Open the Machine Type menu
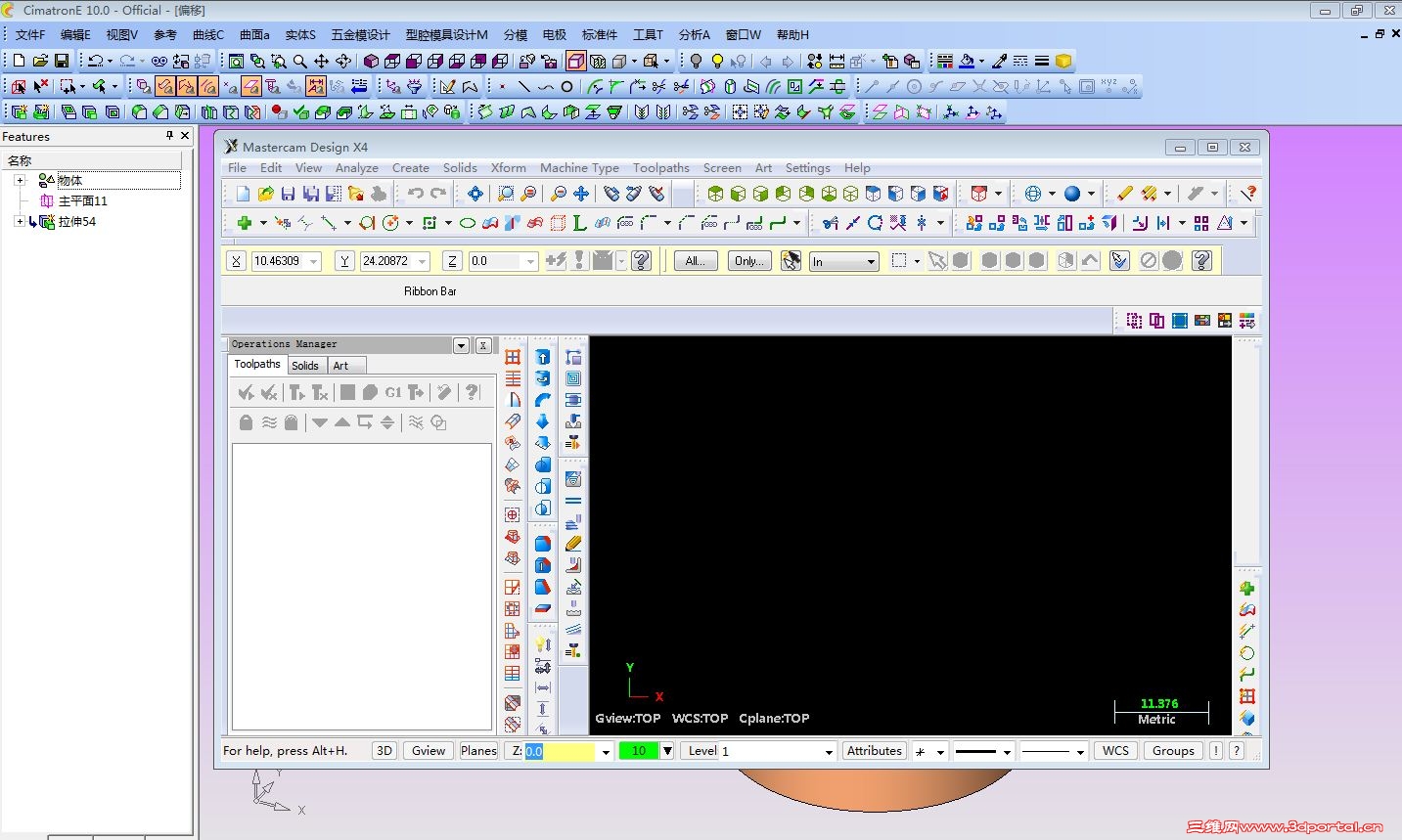The height and width of the screenshot is (840, 1402). (579, 168)
